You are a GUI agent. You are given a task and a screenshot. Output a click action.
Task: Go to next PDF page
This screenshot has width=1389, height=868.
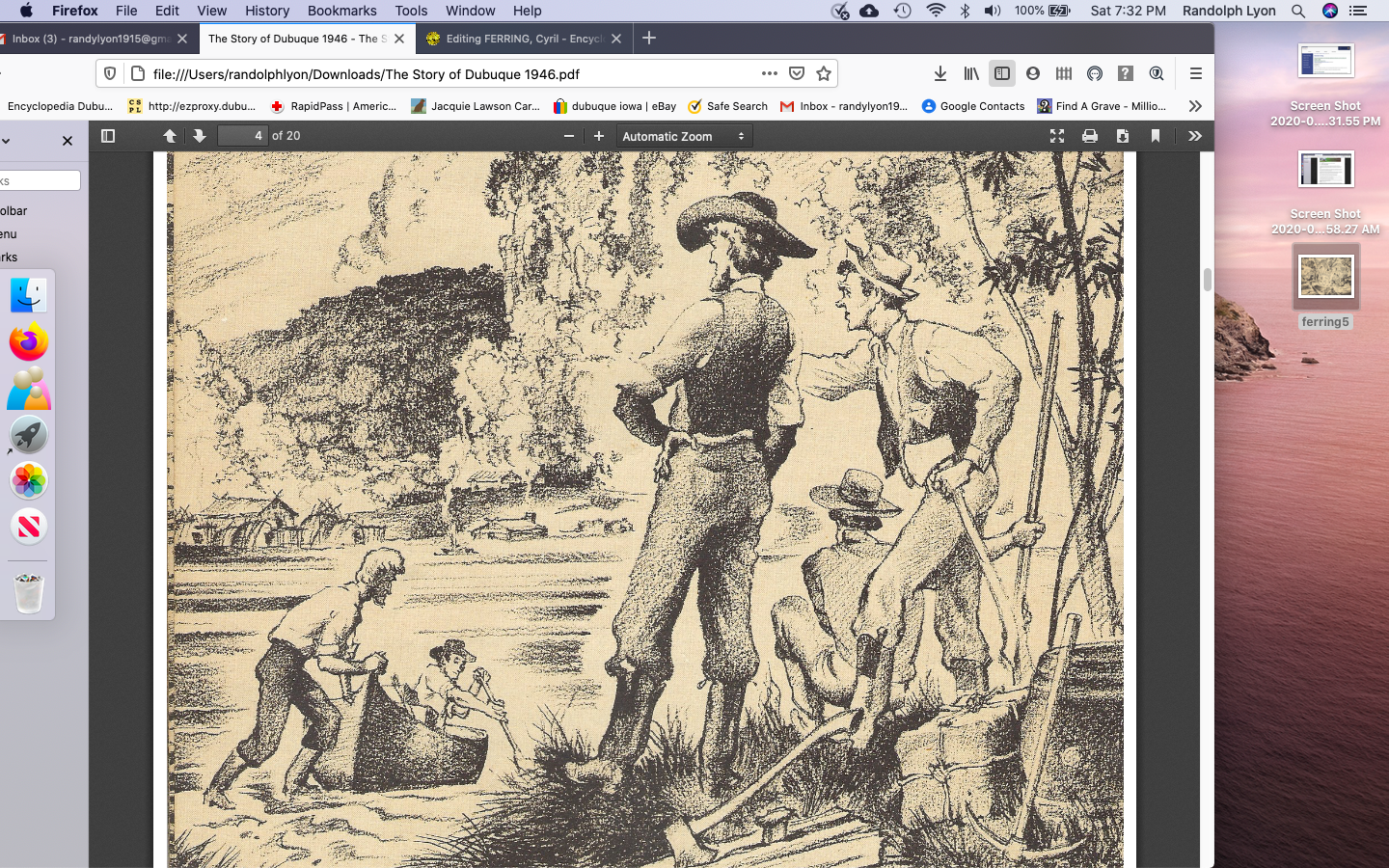(x=200, y=136)
